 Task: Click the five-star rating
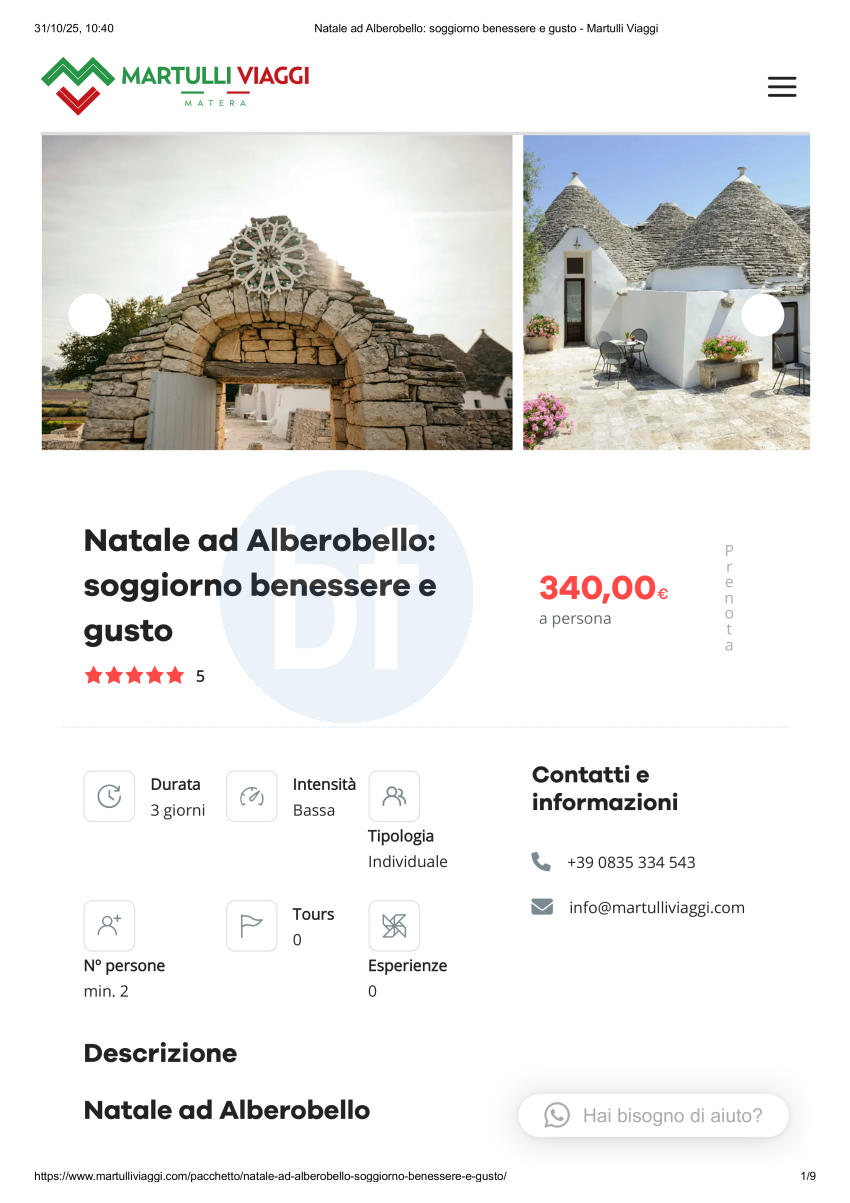click(x=135, y=675)
